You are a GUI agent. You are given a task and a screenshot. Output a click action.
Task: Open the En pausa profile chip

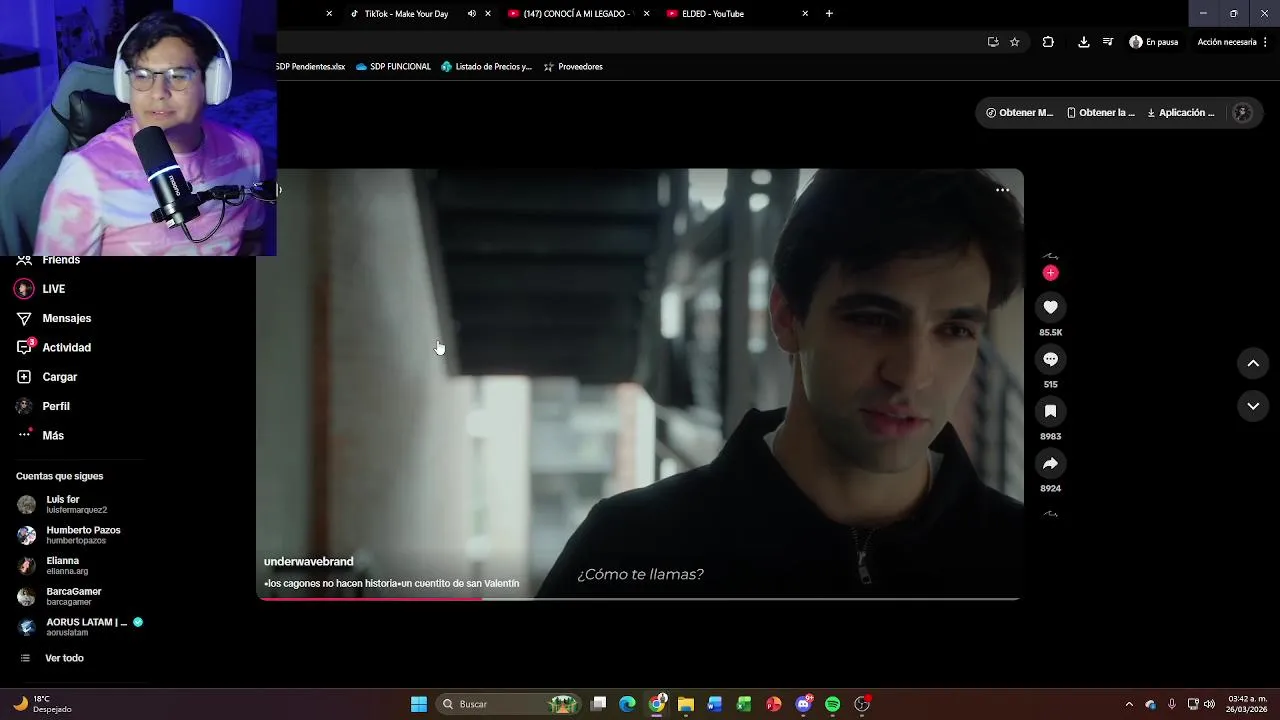tap(1154, 42)
